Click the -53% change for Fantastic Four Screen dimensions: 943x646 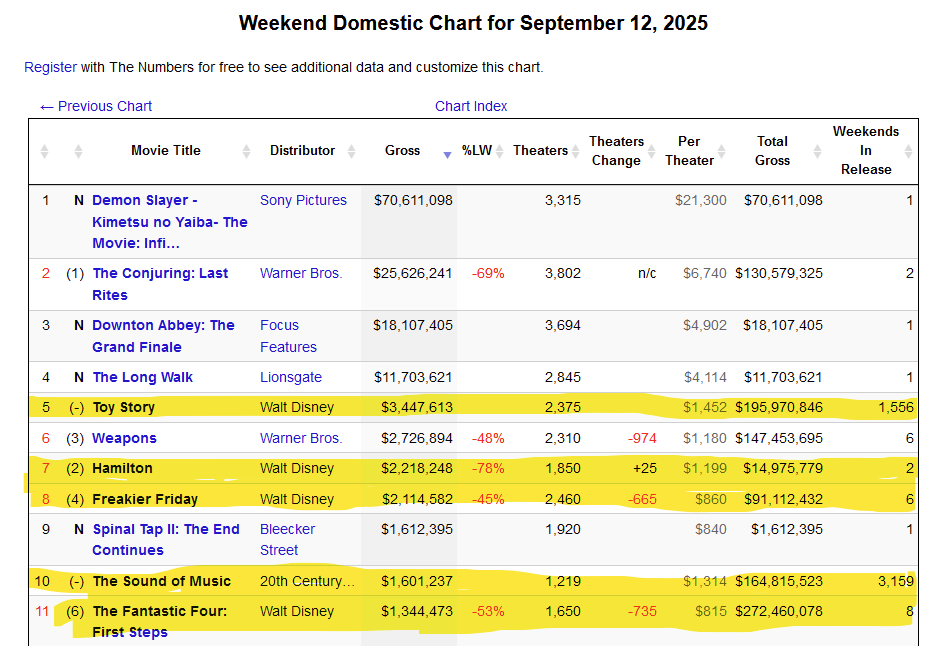click(x=488, y=612)
